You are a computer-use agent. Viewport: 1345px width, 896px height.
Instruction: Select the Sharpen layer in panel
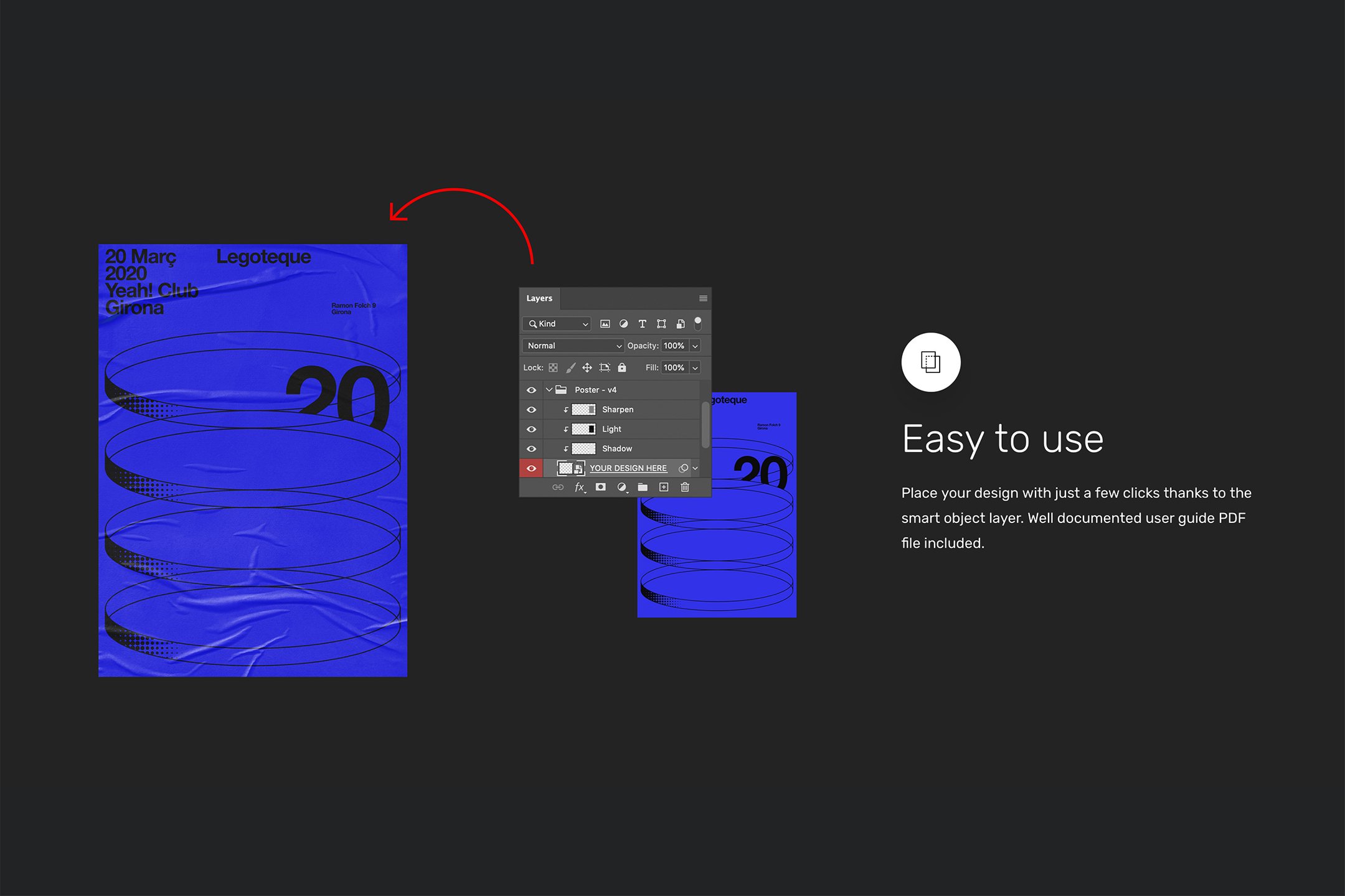pyautogui.click(x=617, y=409)
